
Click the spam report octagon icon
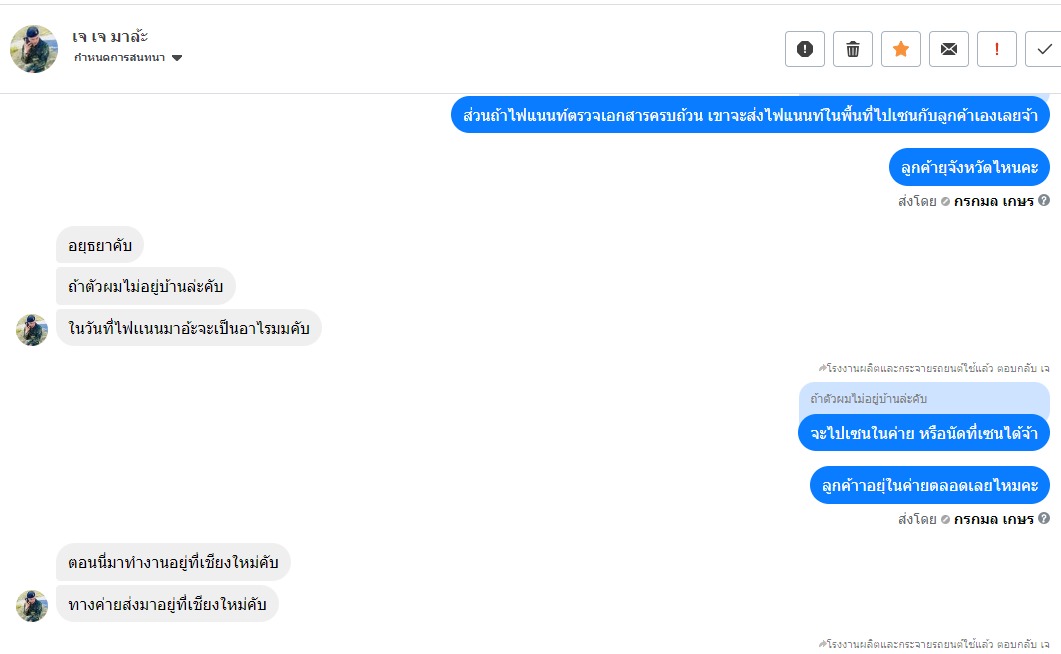(805, 49)
